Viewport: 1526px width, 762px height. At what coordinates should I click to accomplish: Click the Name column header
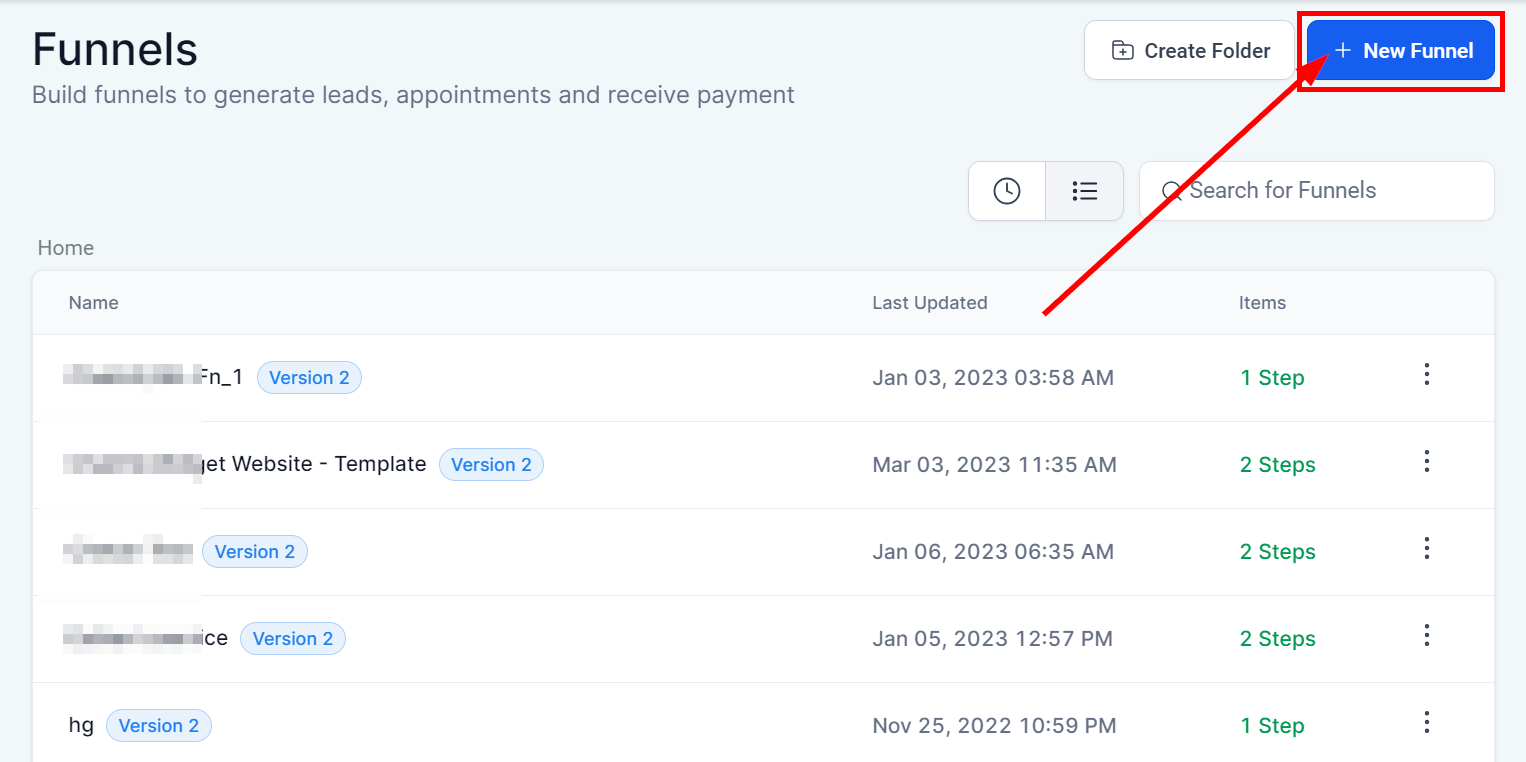coord(94,303)
